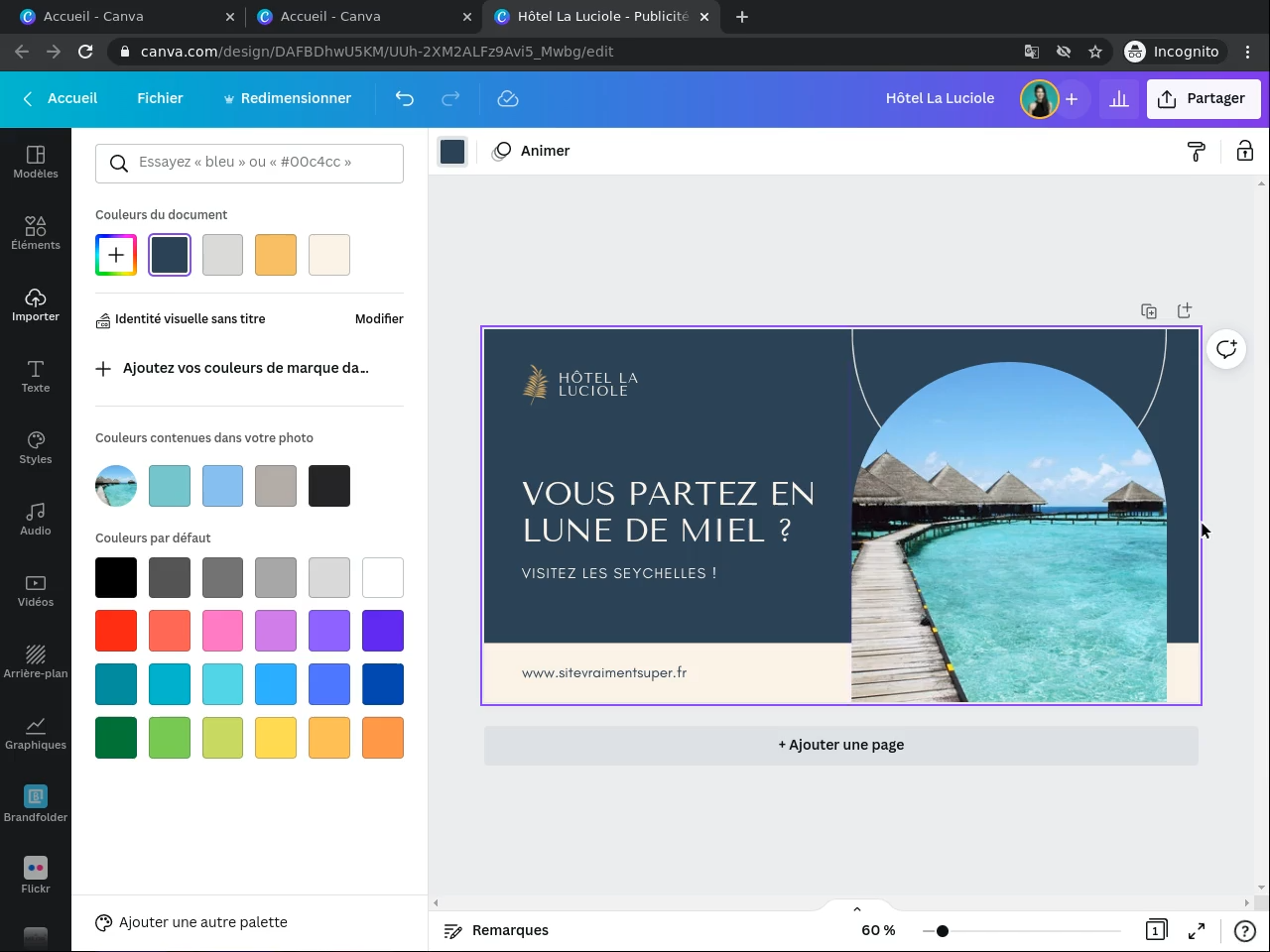Open the Arrière-plan sidebar panel
The image size is (1270, 952).
(x=36, y=662)
